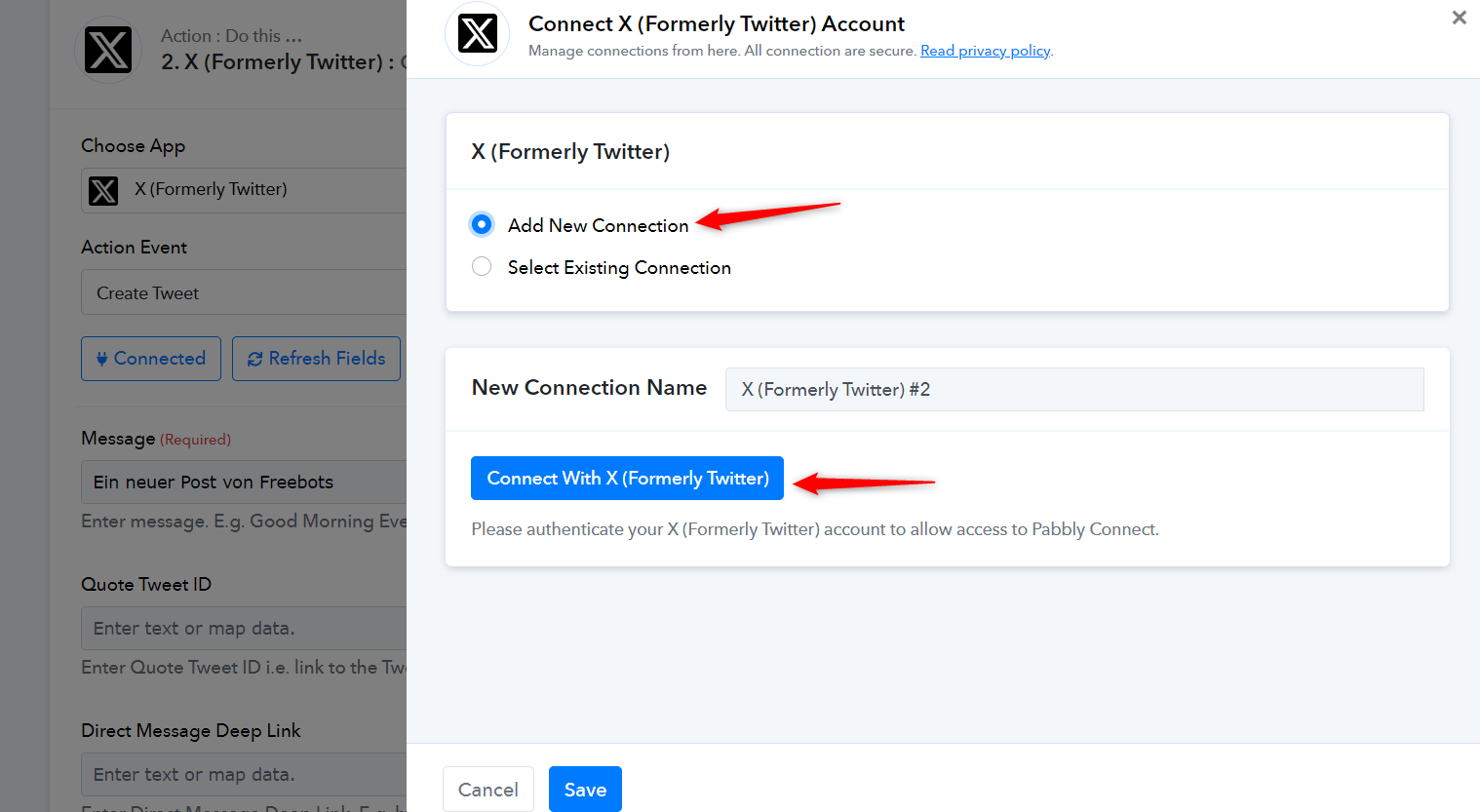Save the new connection
The width and height of the screenshot is (1480, 812).
(x=585, y=789)
